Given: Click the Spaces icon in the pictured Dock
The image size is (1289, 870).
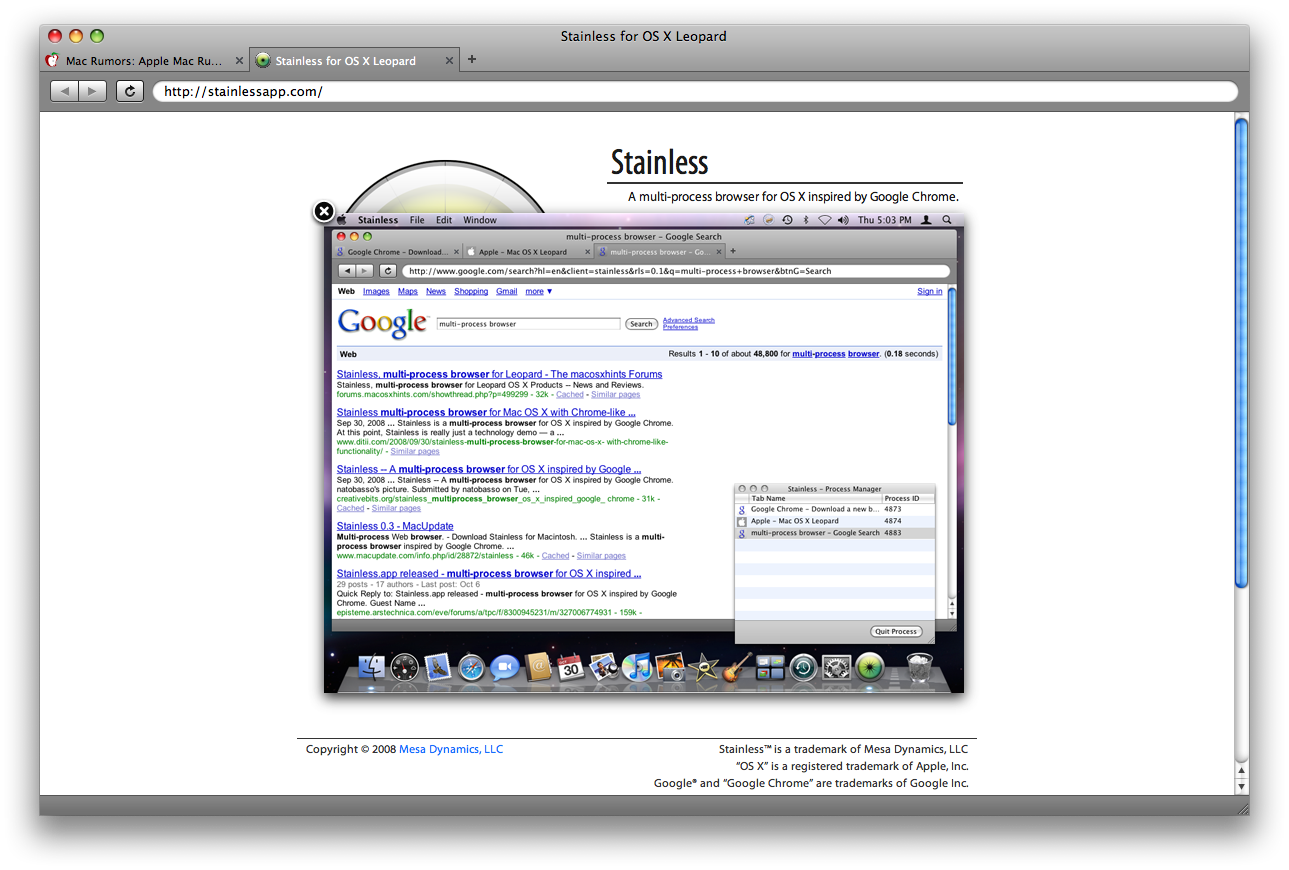Looking at the screenshot, I should coord(770,667).
